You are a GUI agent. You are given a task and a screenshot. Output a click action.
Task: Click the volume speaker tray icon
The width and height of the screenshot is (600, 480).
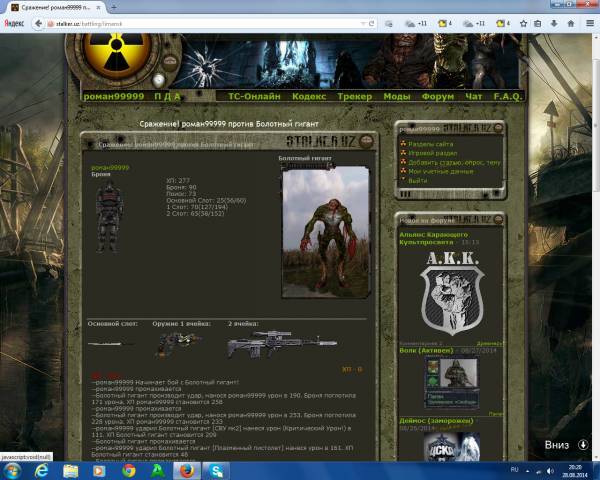pos(550,470)
